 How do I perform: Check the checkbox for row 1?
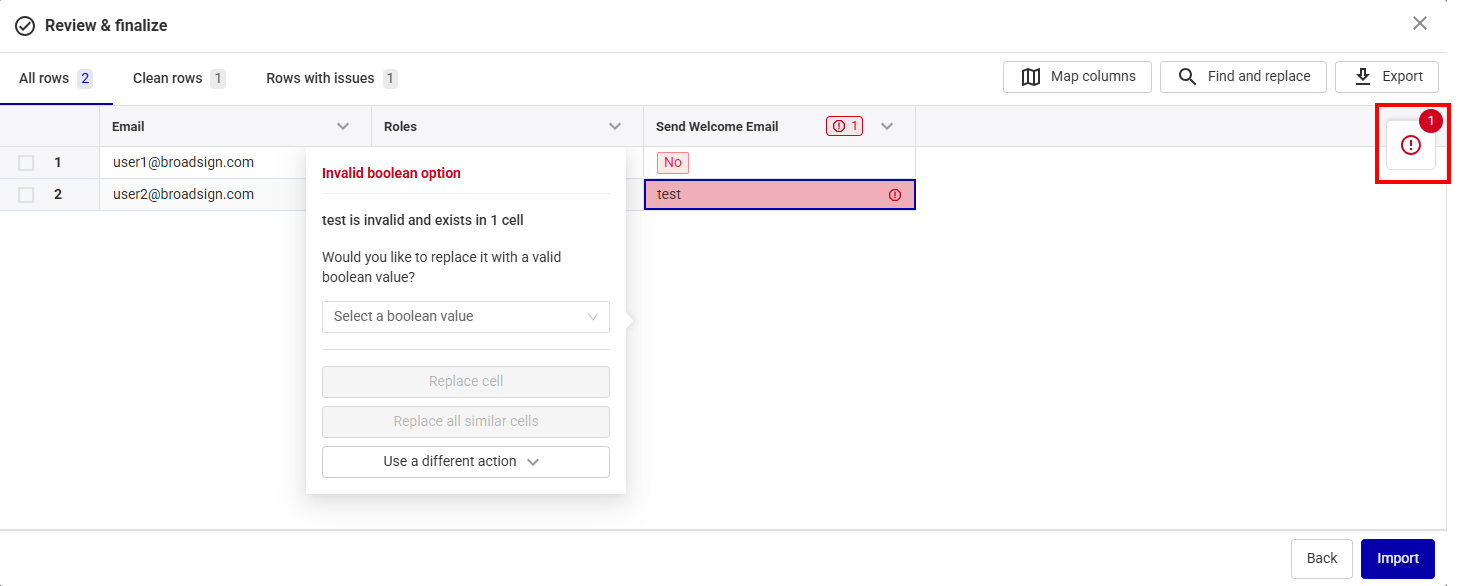(26, 163)
